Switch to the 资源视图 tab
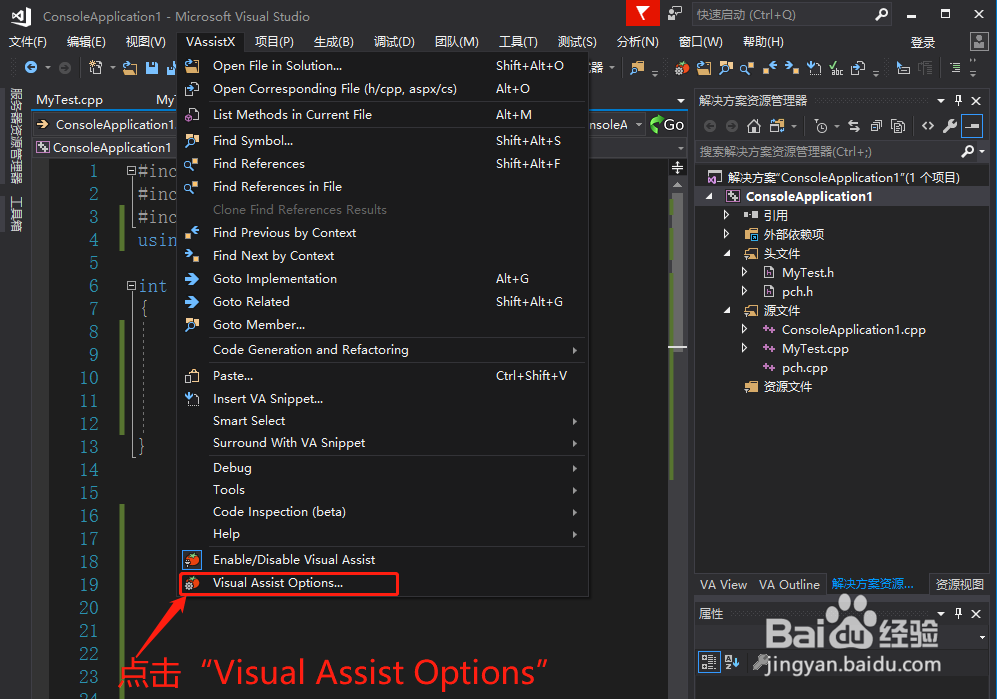Viewport: 997px width, 699px height. (959, 585)
